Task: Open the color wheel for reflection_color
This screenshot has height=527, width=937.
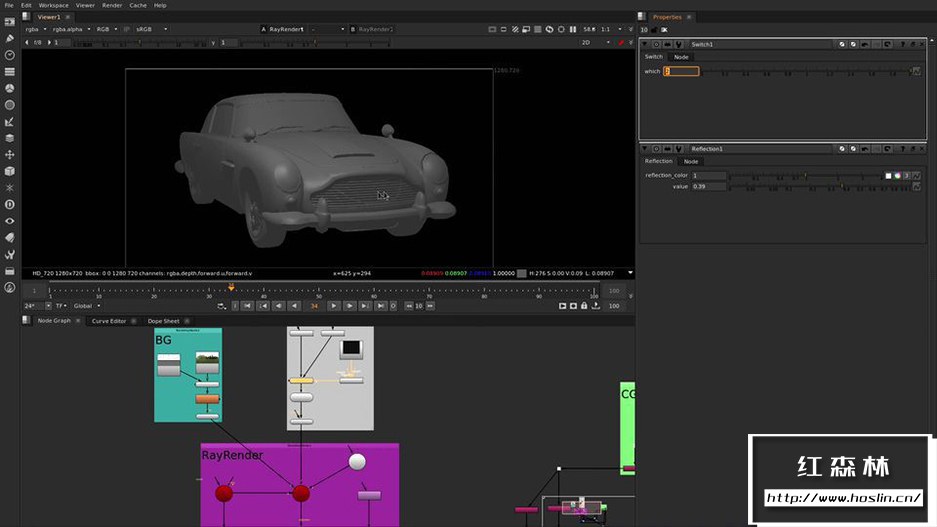Action: pos(898,175)
